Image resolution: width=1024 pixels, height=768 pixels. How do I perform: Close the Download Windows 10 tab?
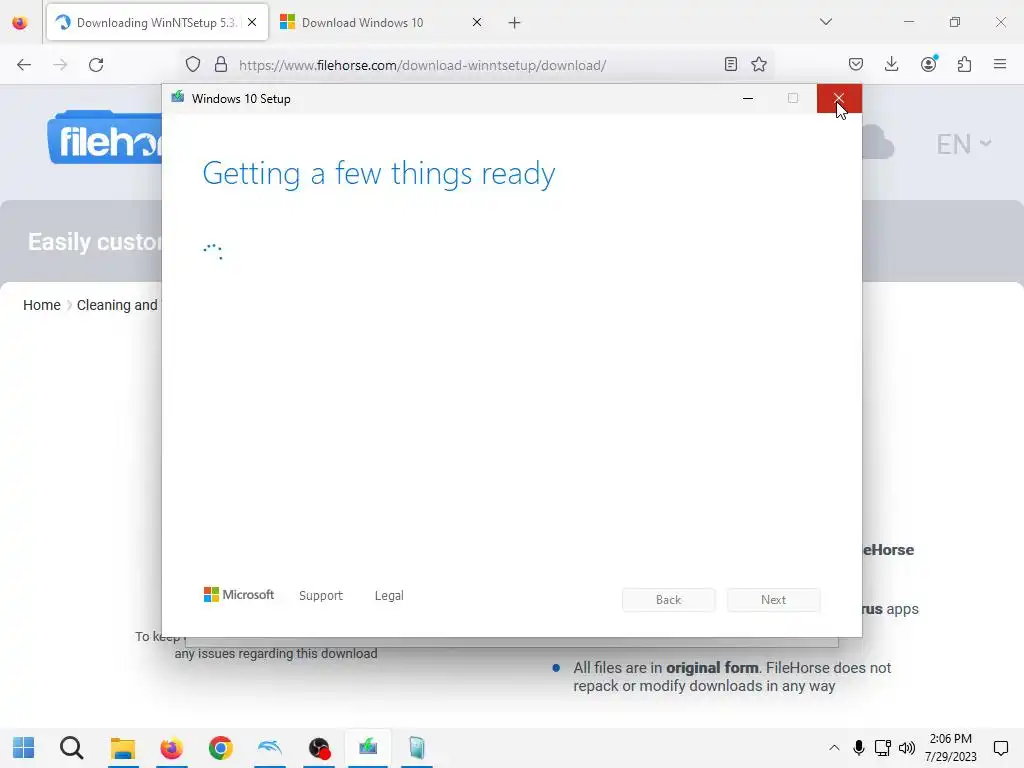point(477,22)
